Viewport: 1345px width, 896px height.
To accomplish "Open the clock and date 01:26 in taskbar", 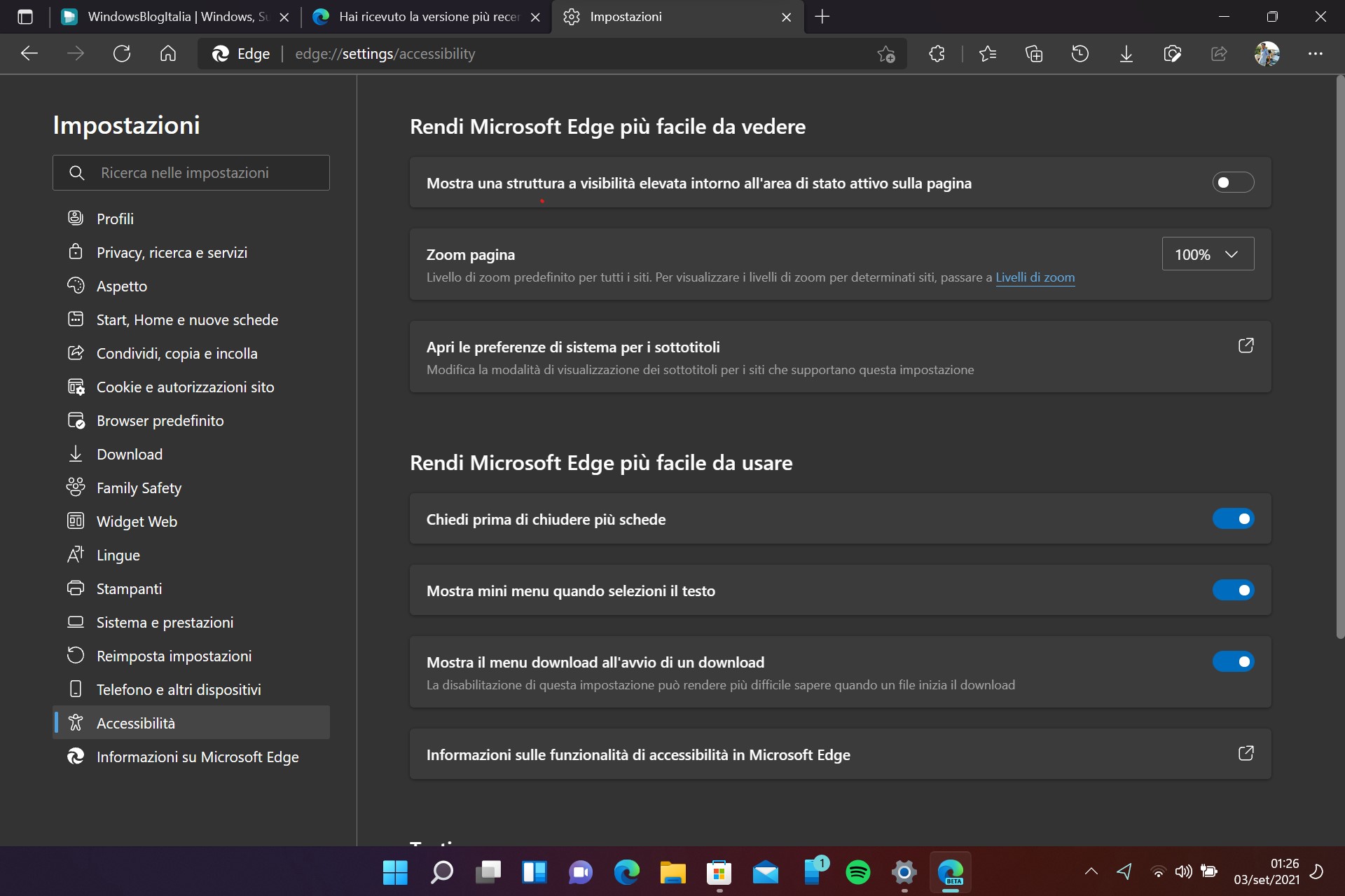I will pos(1267,871).
